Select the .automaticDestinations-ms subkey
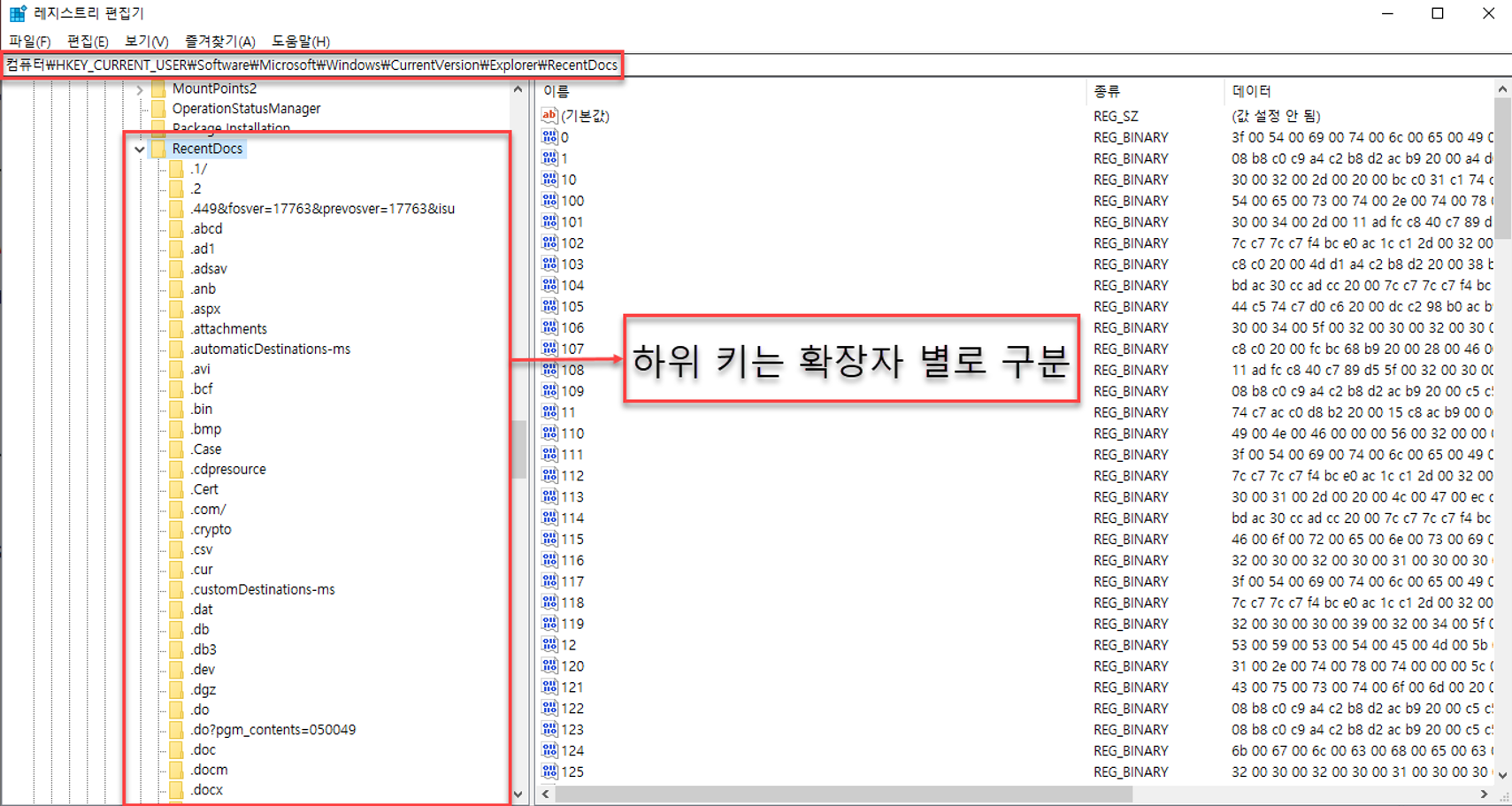 pos(270,349)
